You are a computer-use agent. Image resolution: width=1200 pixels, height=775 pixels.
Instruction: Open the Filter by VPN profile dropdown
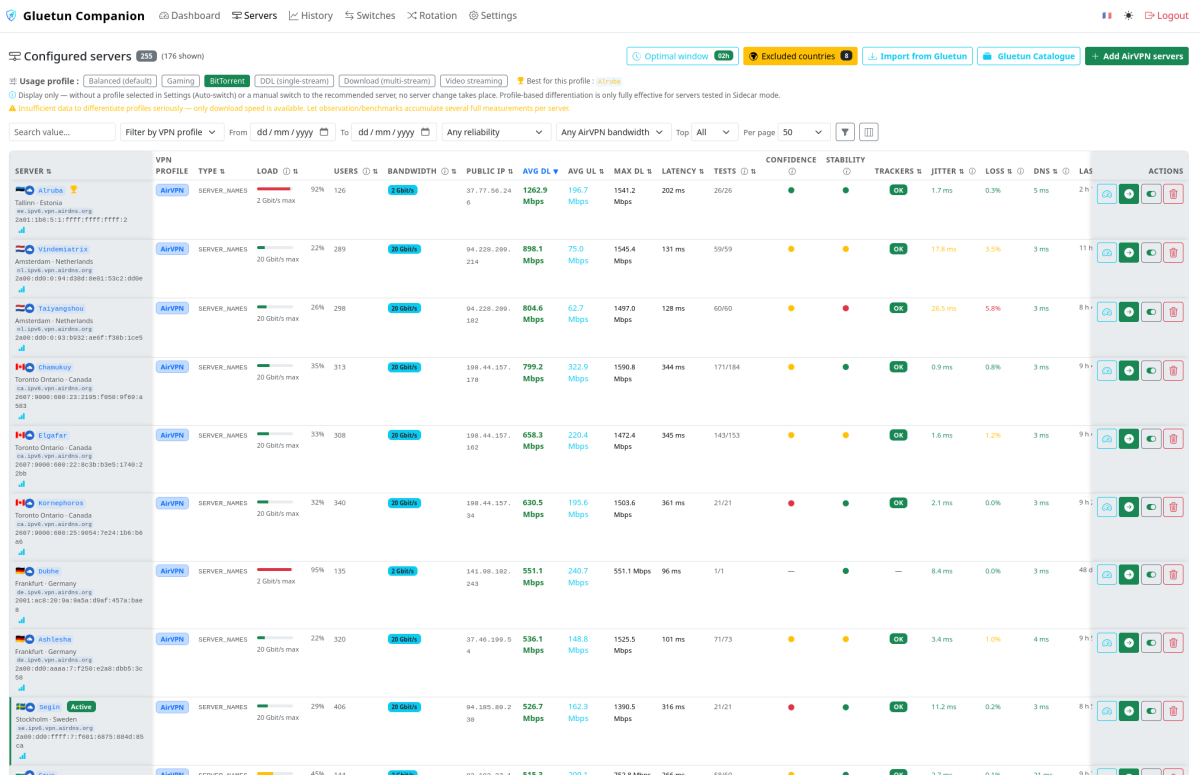[x=171, y=132]
